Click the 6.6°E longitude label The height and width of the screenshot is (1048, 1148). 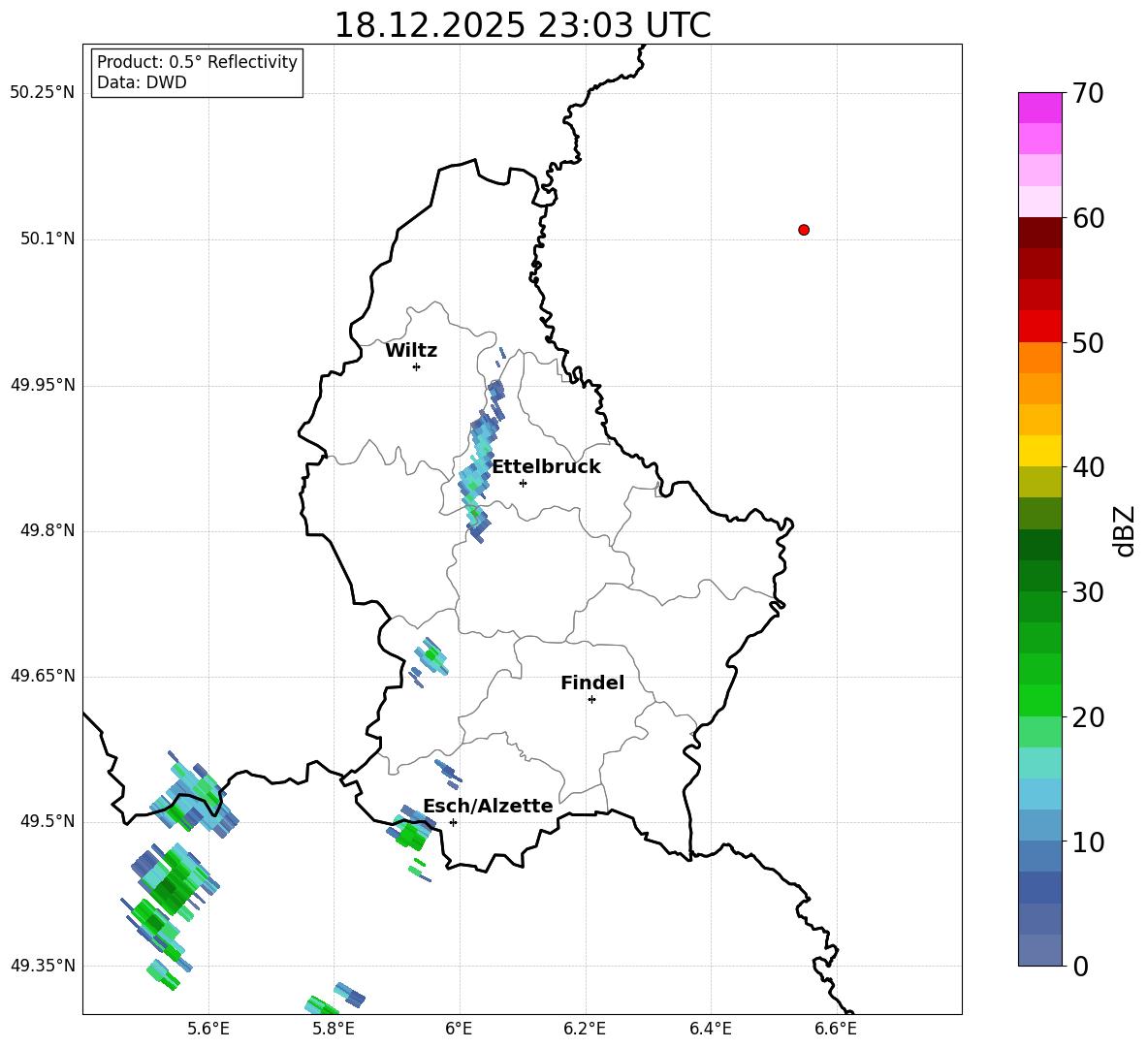pyautogui.click(x=836, y=1029)
